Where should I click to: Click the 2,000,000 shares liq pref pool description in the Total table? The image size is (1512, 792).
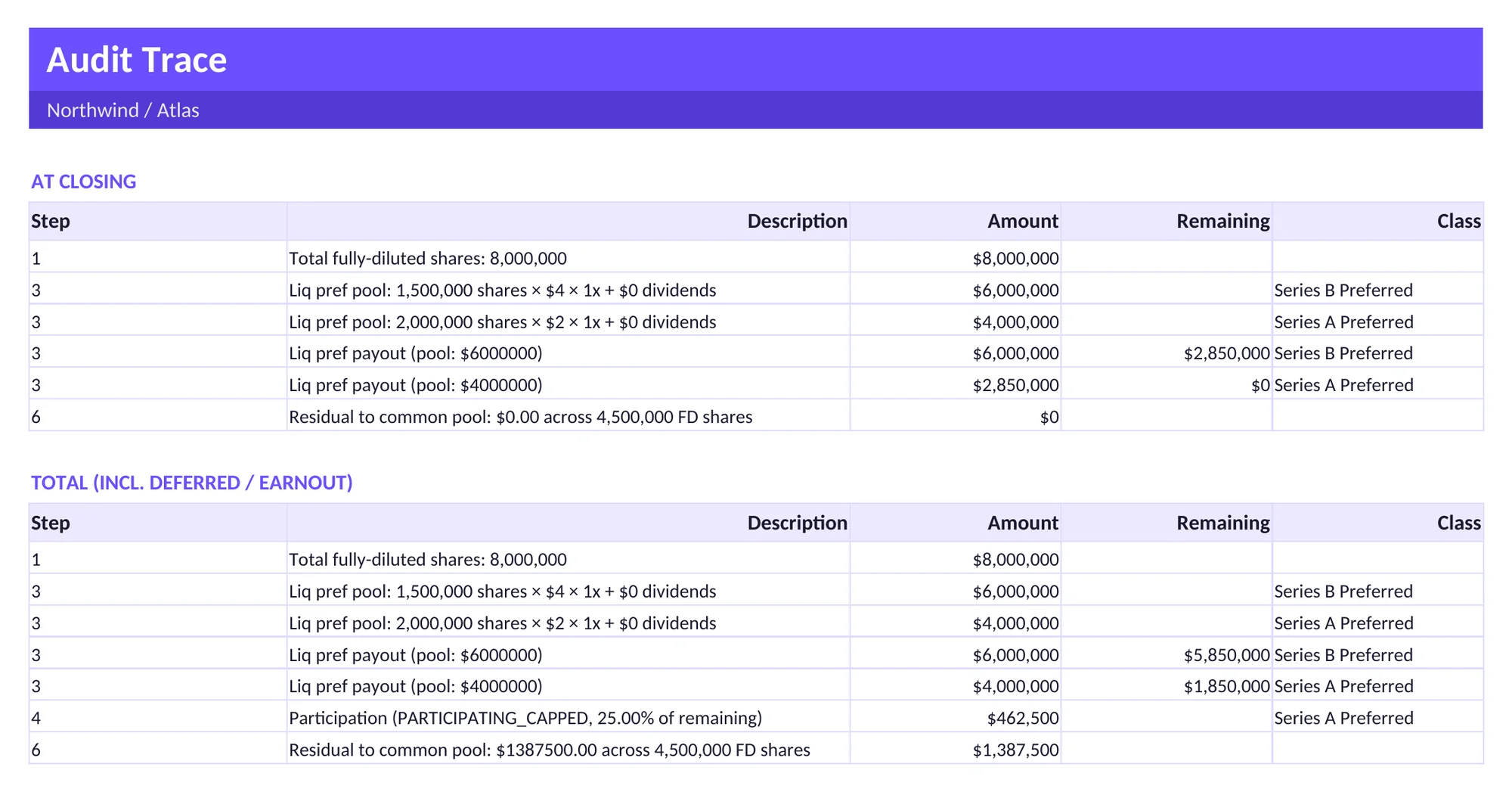(503, 623)
